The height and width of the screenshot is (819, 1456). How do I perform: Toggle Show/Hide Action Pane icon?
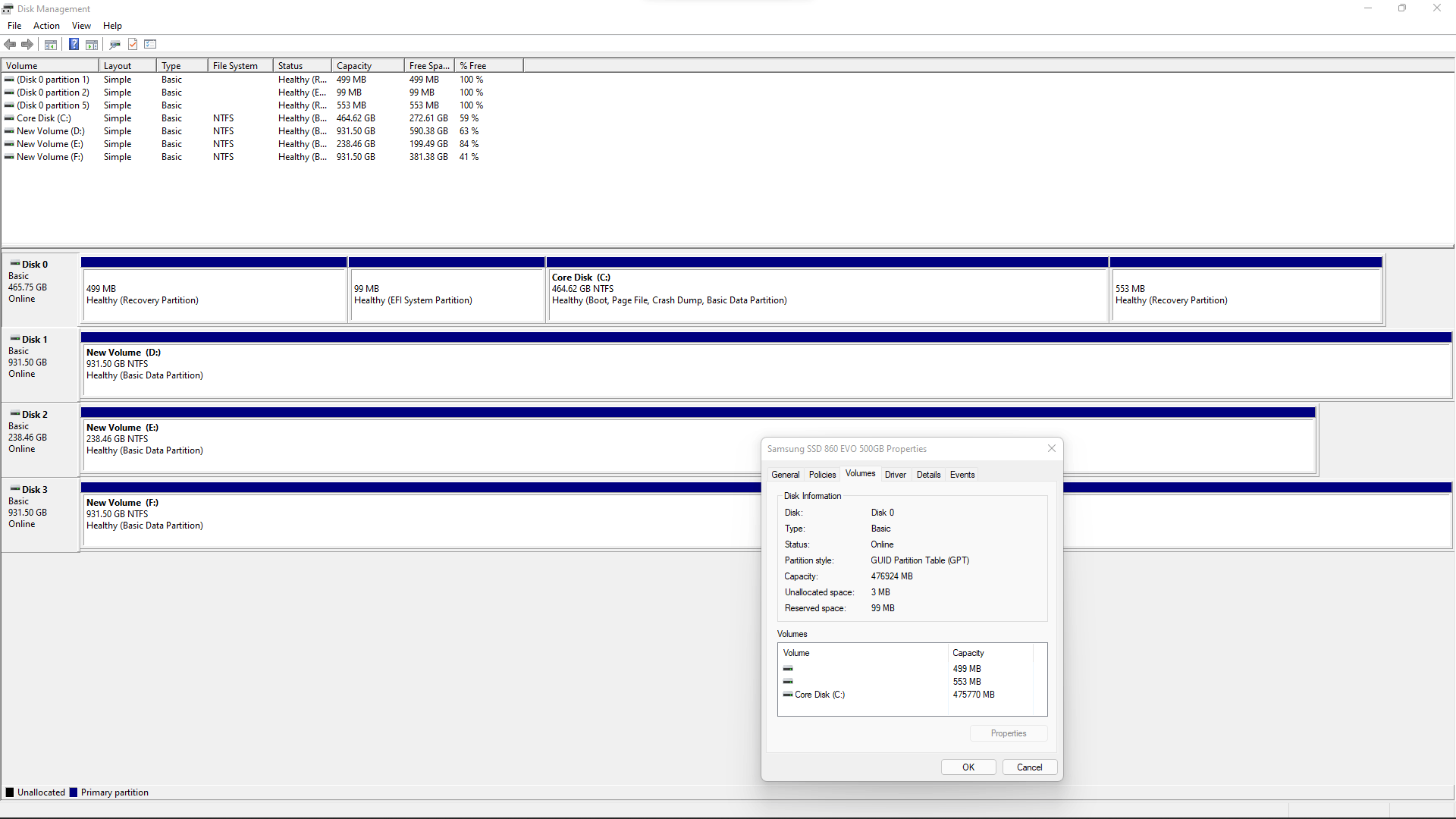pos(92,44)
